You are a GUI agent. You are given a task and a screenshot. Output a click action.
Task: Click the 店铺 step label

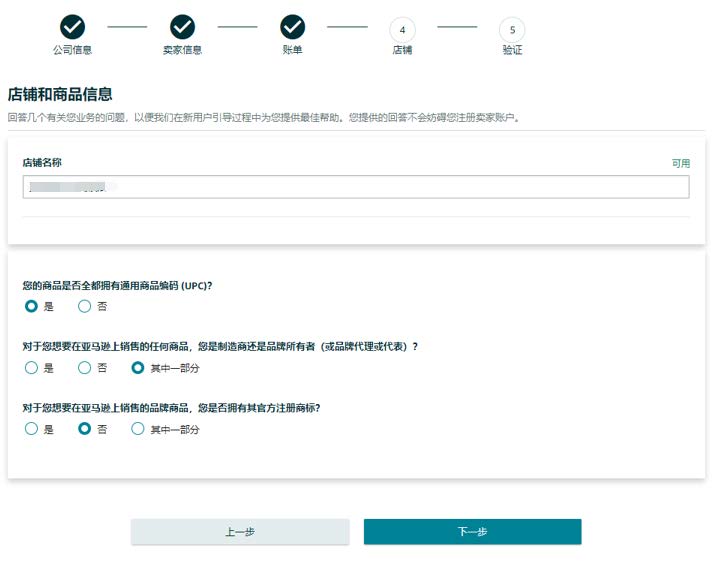pyautogui.click(x=402, y=50)
